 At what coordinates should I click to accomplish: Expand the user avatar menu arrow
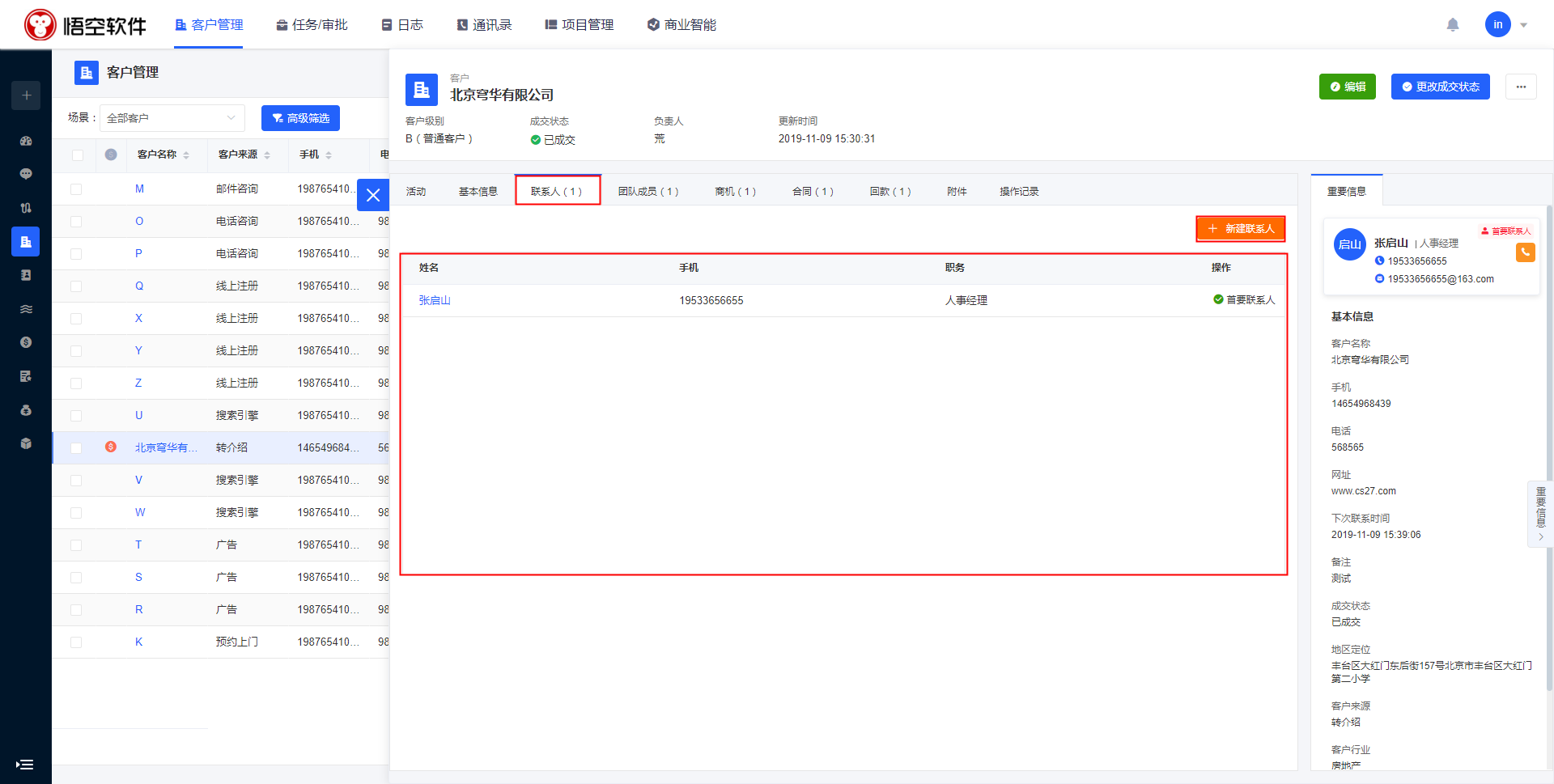pyautogui.click(x=1524, y=25)
